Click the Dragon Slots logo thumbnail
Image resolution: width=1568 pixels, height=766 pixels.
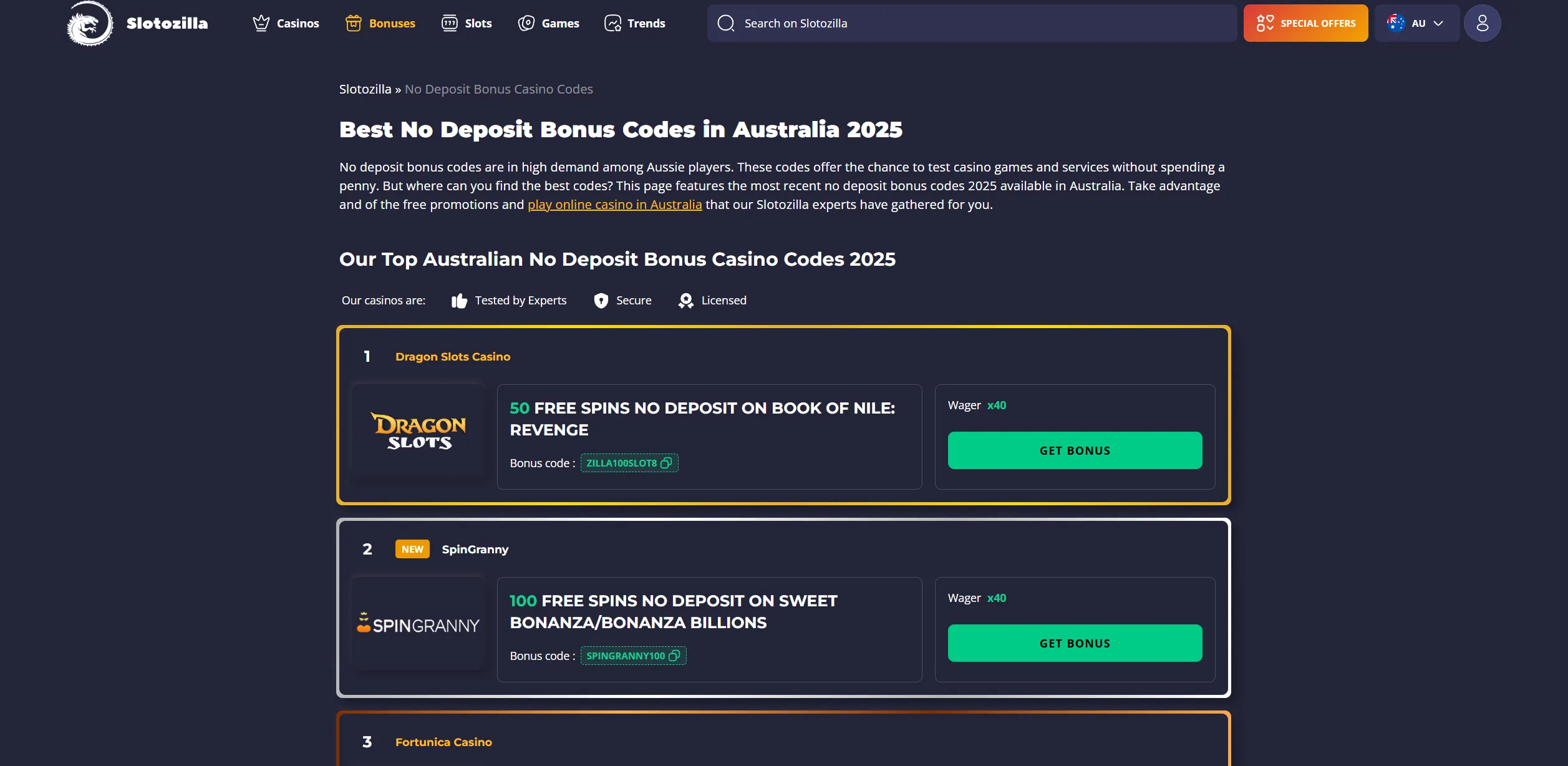pyautogui.click(x=419, y=431)
